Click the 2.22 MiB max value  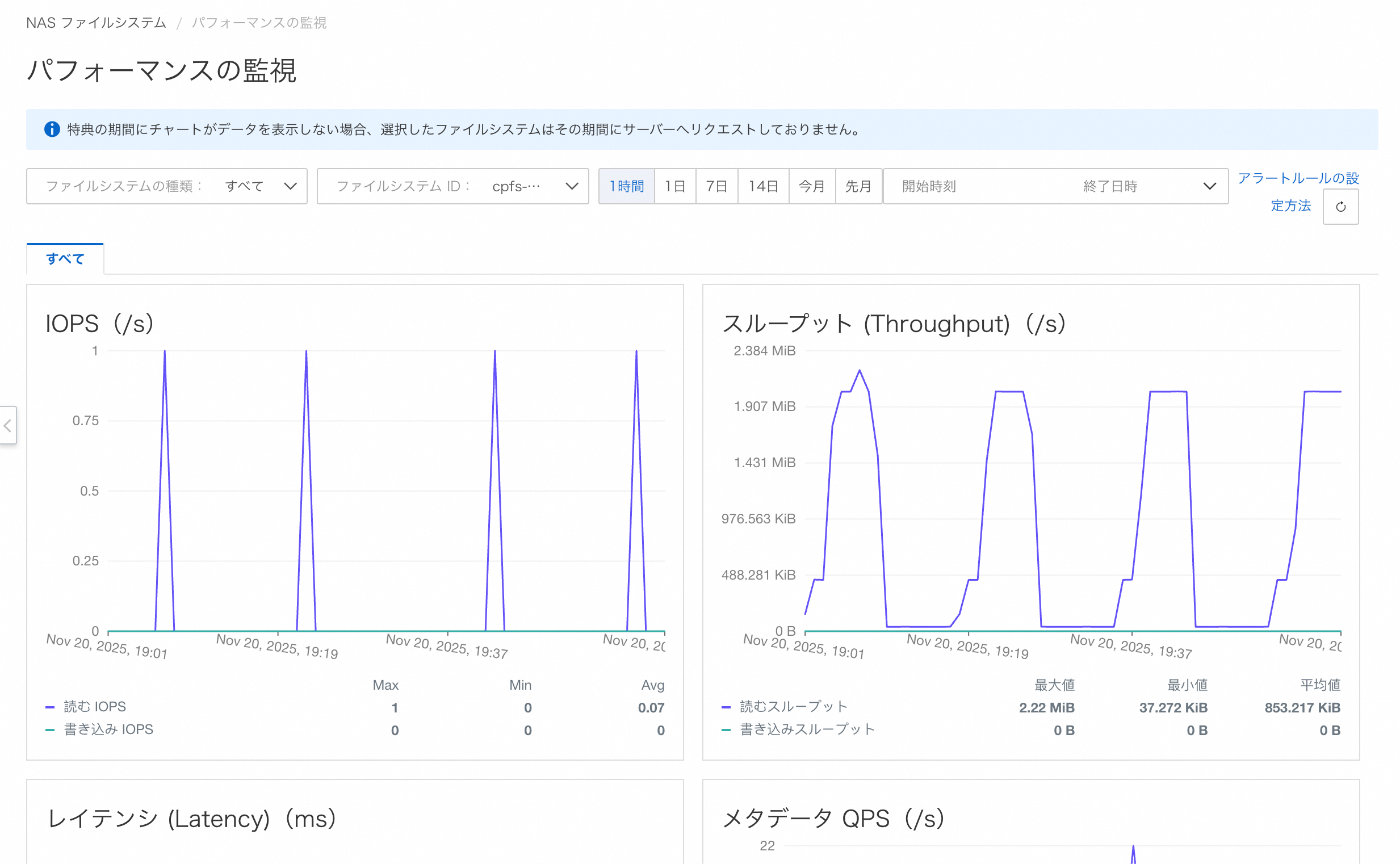coord(1046,708)
